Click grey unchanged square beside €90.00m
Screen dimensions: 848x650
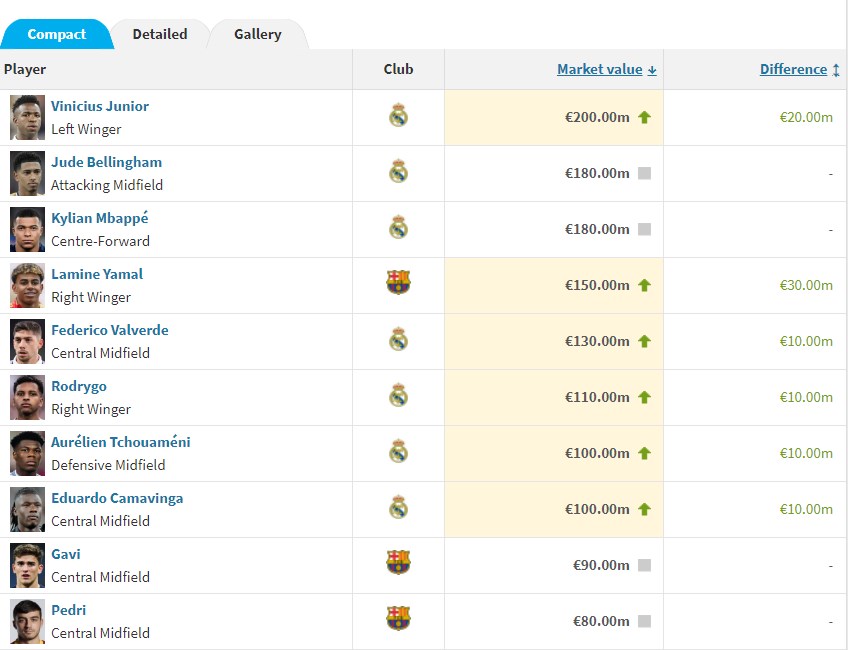pyautogui.click(x=644, y=565)
